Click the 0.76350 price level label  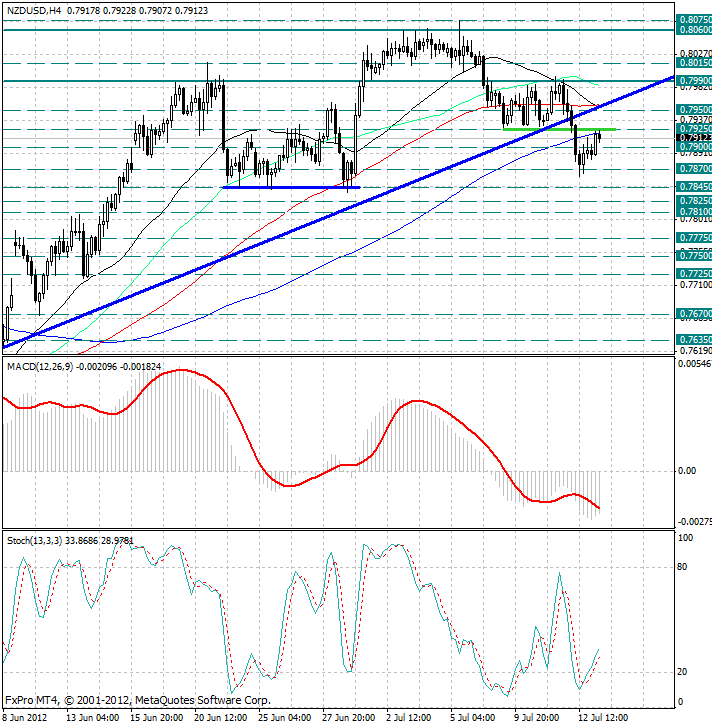(x=694, y=340)
